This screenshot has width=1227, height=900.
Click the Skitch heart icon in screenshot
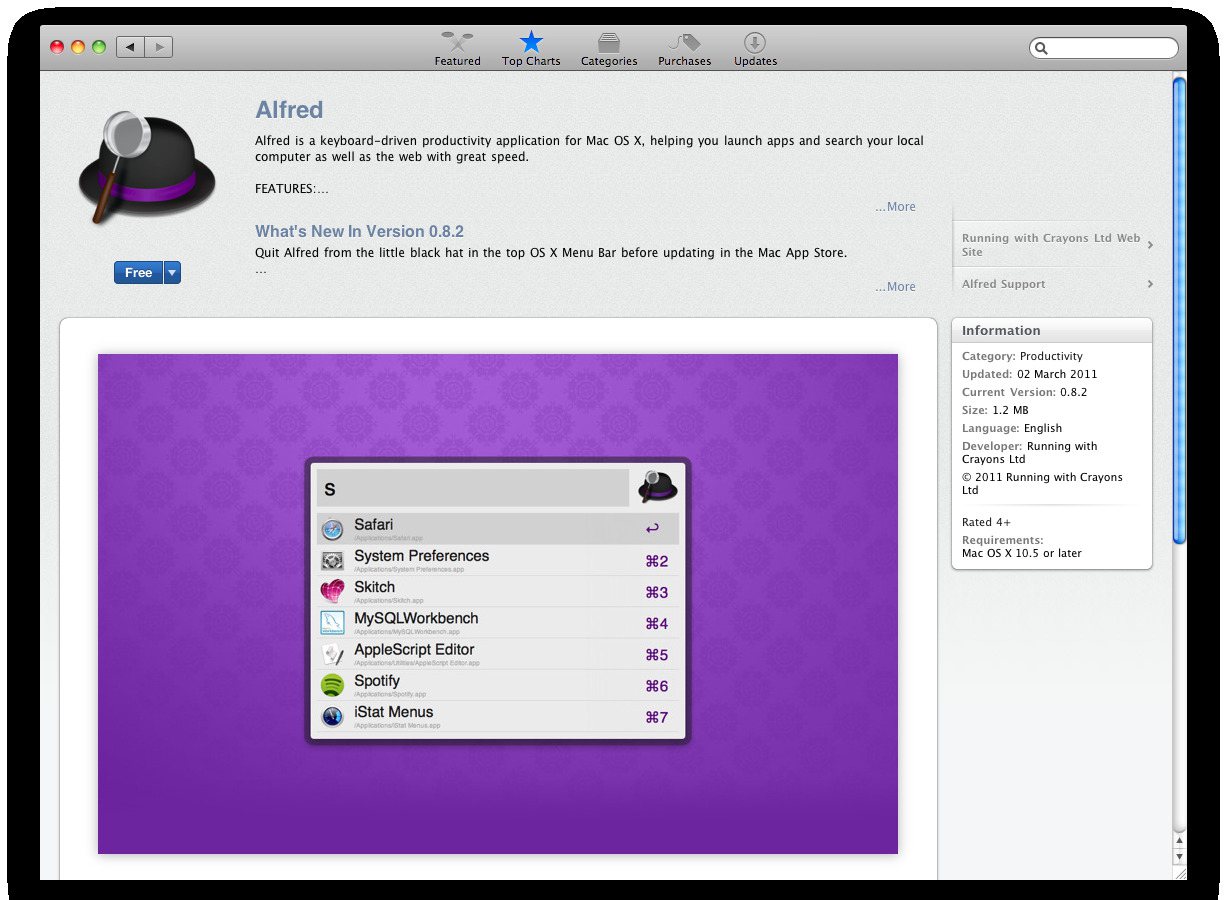333,592
